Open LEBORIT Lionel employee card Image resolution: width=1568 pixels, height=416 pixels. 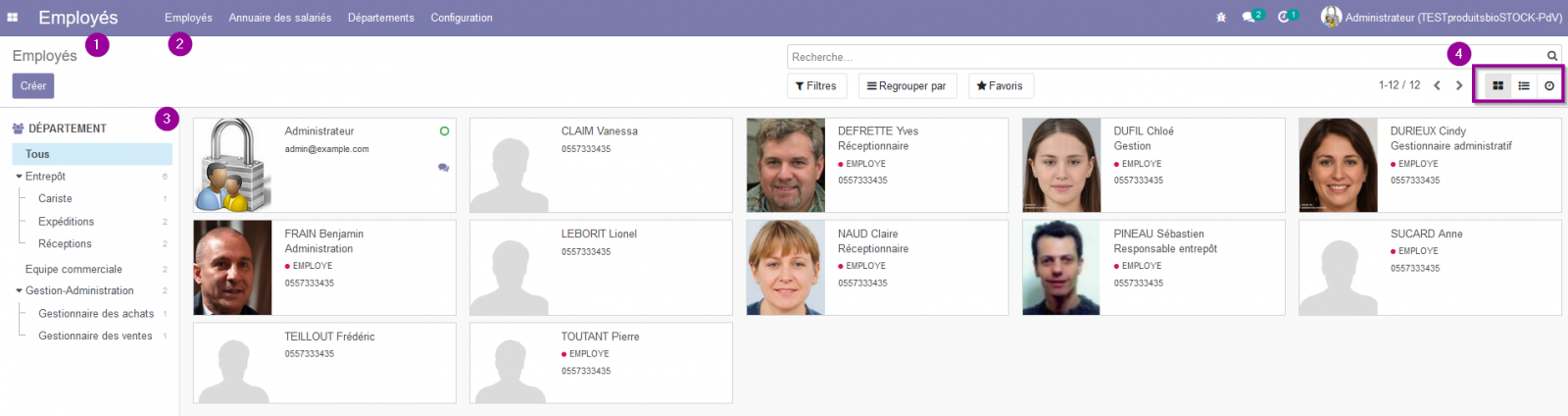click(x=601, y=268)
